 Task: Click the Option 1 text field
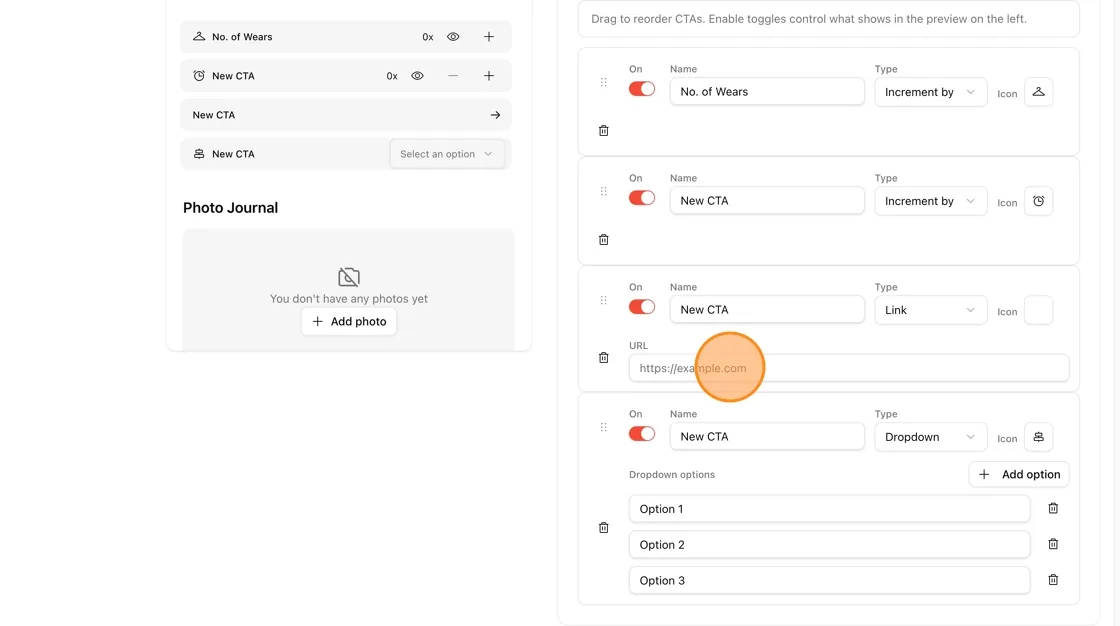tap(829, 509)
